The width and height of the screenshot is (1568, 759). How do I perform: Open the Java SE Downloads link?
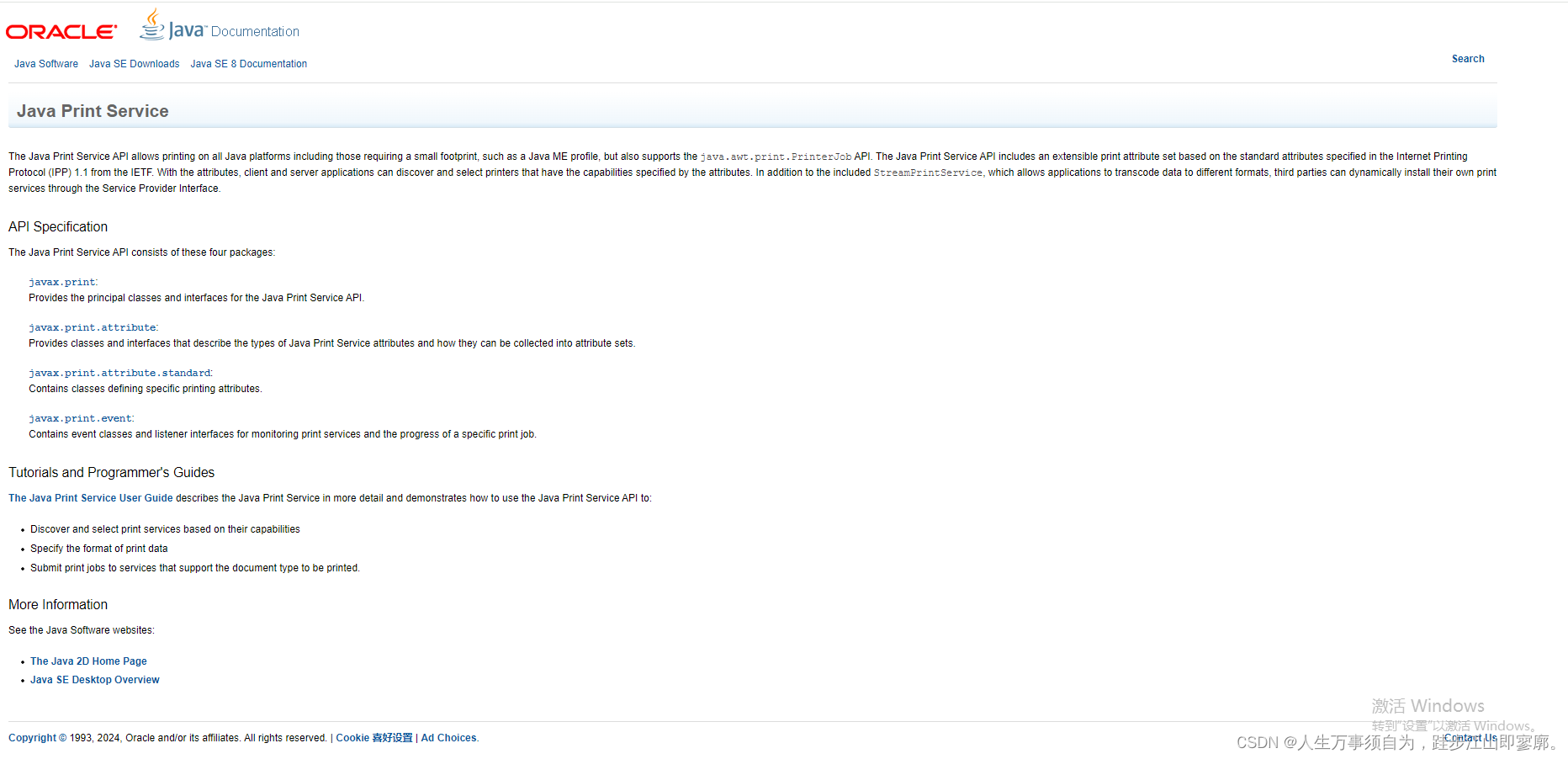[135, 64]
